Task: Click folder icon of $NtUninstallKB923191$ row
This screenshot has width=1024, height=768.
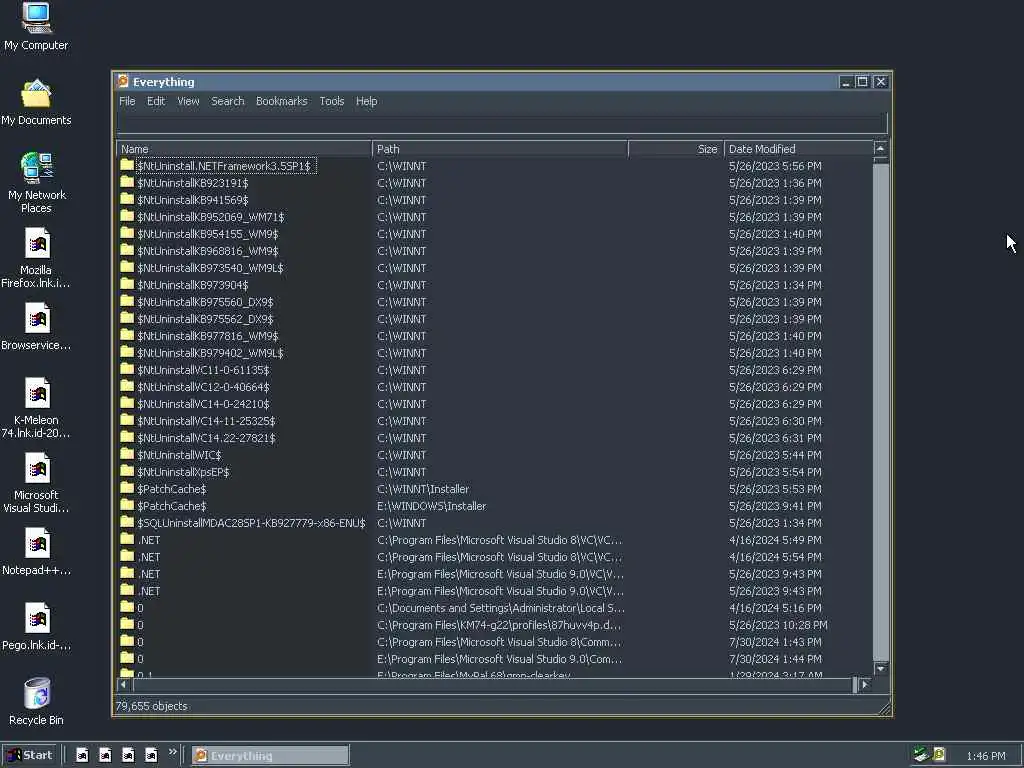Action: (x=127, y=182)
